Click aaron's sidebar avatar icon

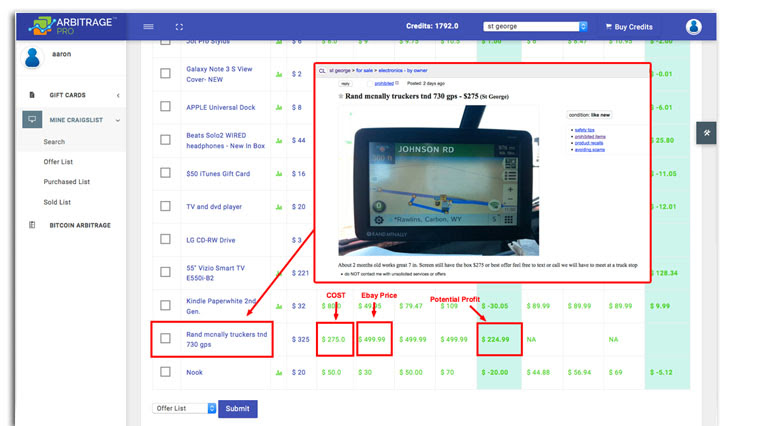[x=32, y=58]
